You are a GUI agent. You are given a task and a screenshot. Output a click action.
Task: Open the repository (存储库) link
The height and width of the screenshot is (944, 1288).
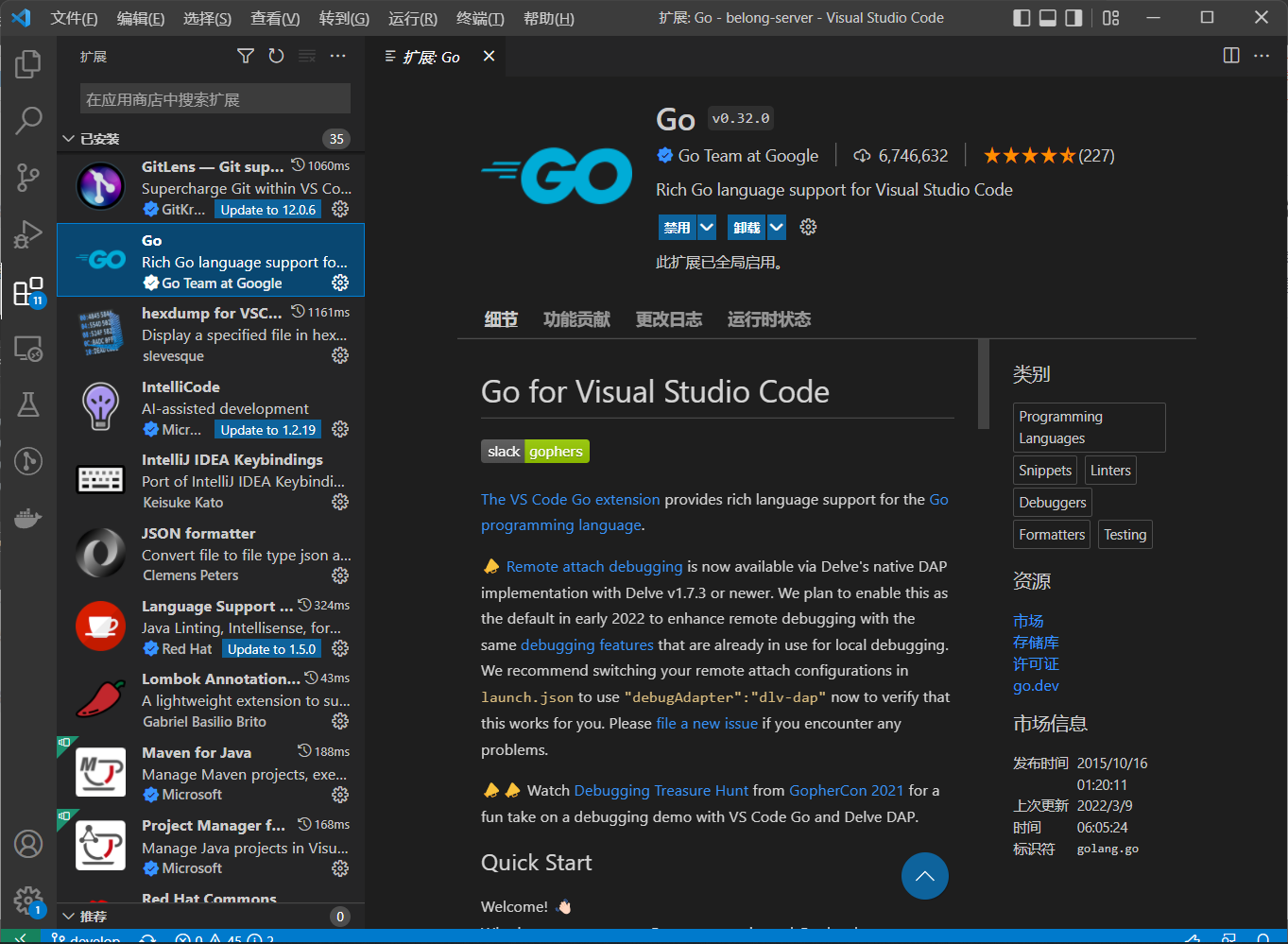pyautogui.click(x=1036, y=643)
